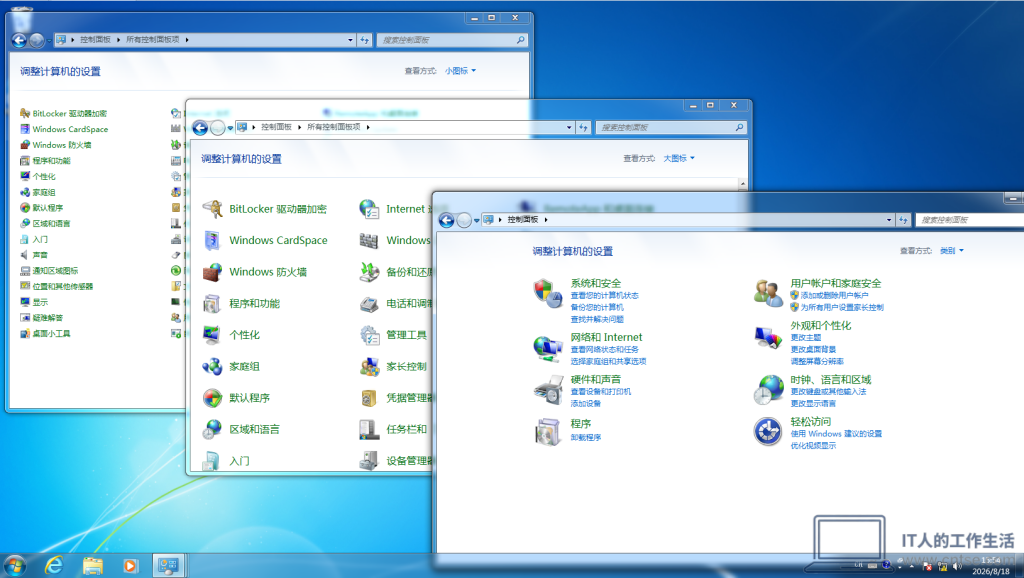Click 查看您的计算机状态 link
Screen dimensions: 1024x578
605,296
